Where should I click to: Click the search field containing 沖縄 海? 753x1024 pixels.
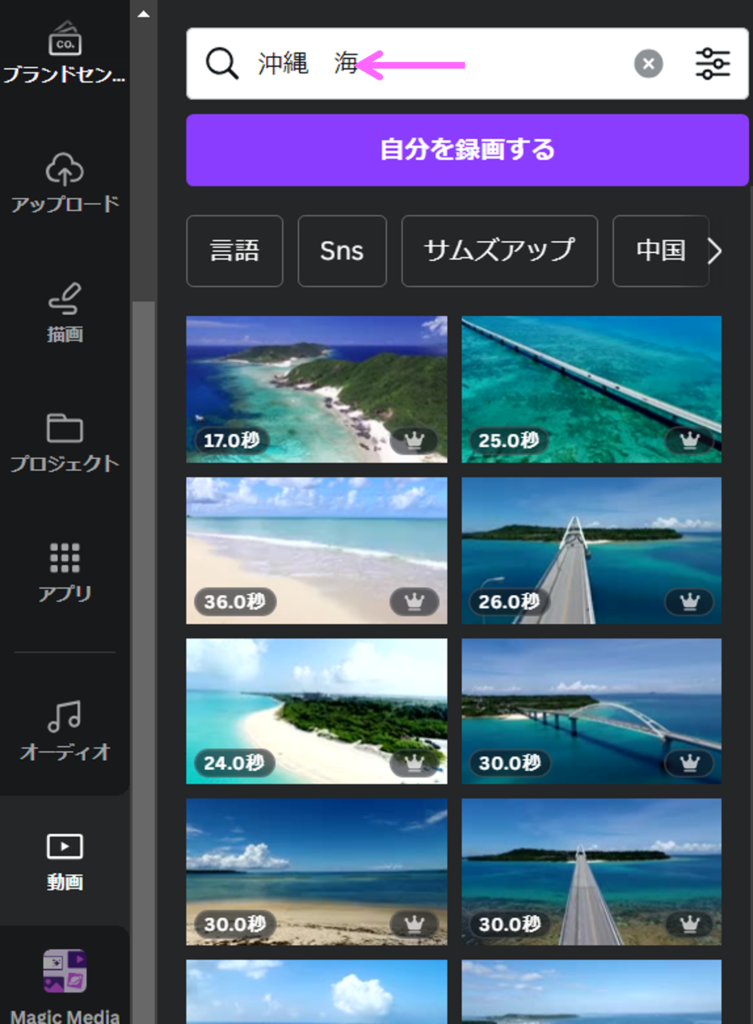[x=430, y=64]
